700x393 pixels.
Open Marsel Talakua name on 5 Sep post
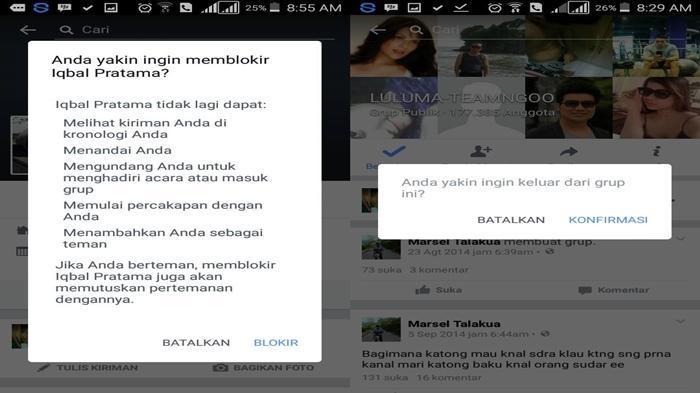454,324
